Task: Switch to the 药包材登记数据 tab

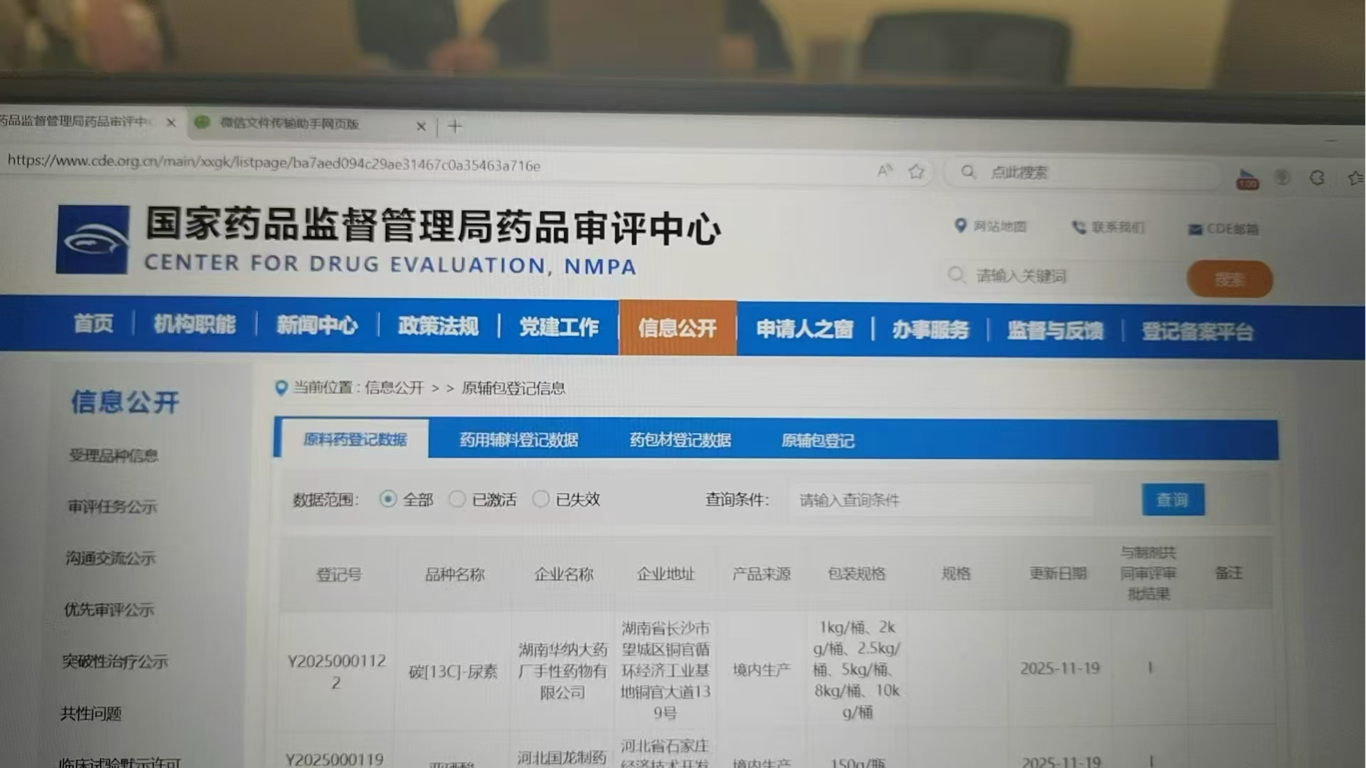Action: (680, 440)
